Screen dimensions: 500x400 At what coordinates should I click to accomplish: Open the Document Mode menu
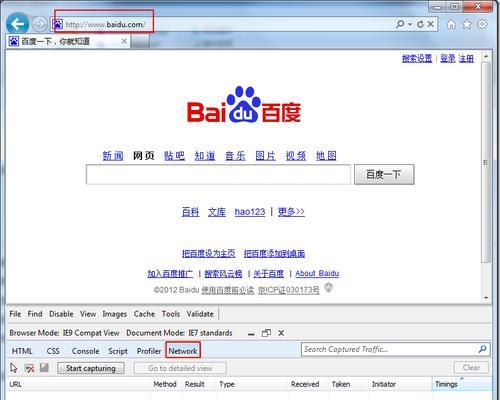(179, 333)
